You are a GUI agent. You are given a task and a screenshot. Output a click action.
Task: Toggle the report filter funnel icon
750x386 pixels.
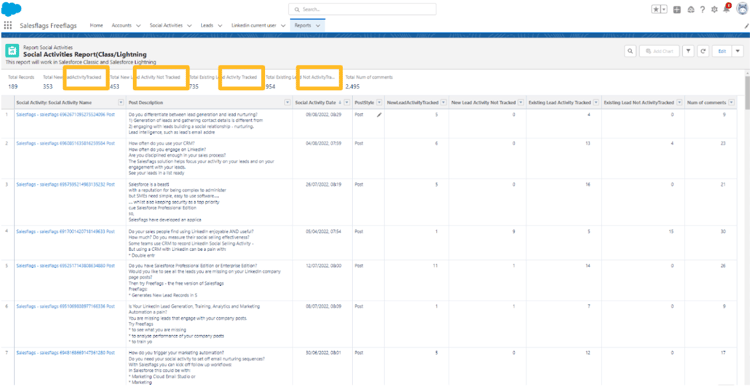coord(688,51)
